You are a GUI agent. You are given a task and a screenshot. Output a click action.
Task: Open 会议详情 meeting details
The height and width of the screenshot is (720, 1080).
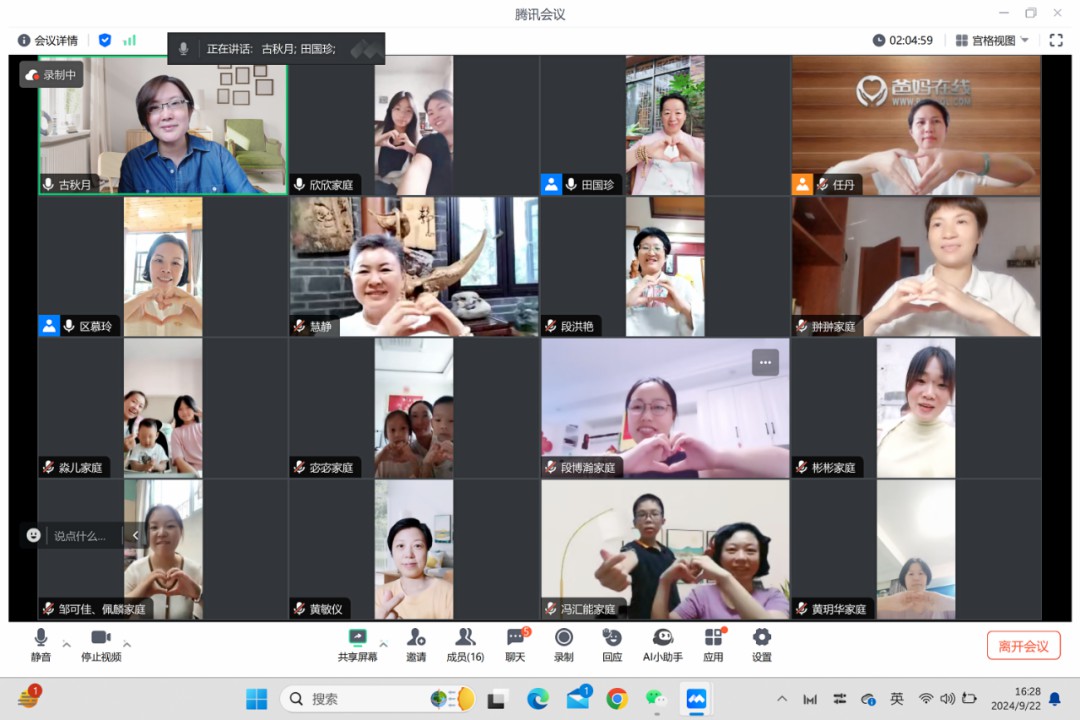pyautogui.click(x=48, y=40)
